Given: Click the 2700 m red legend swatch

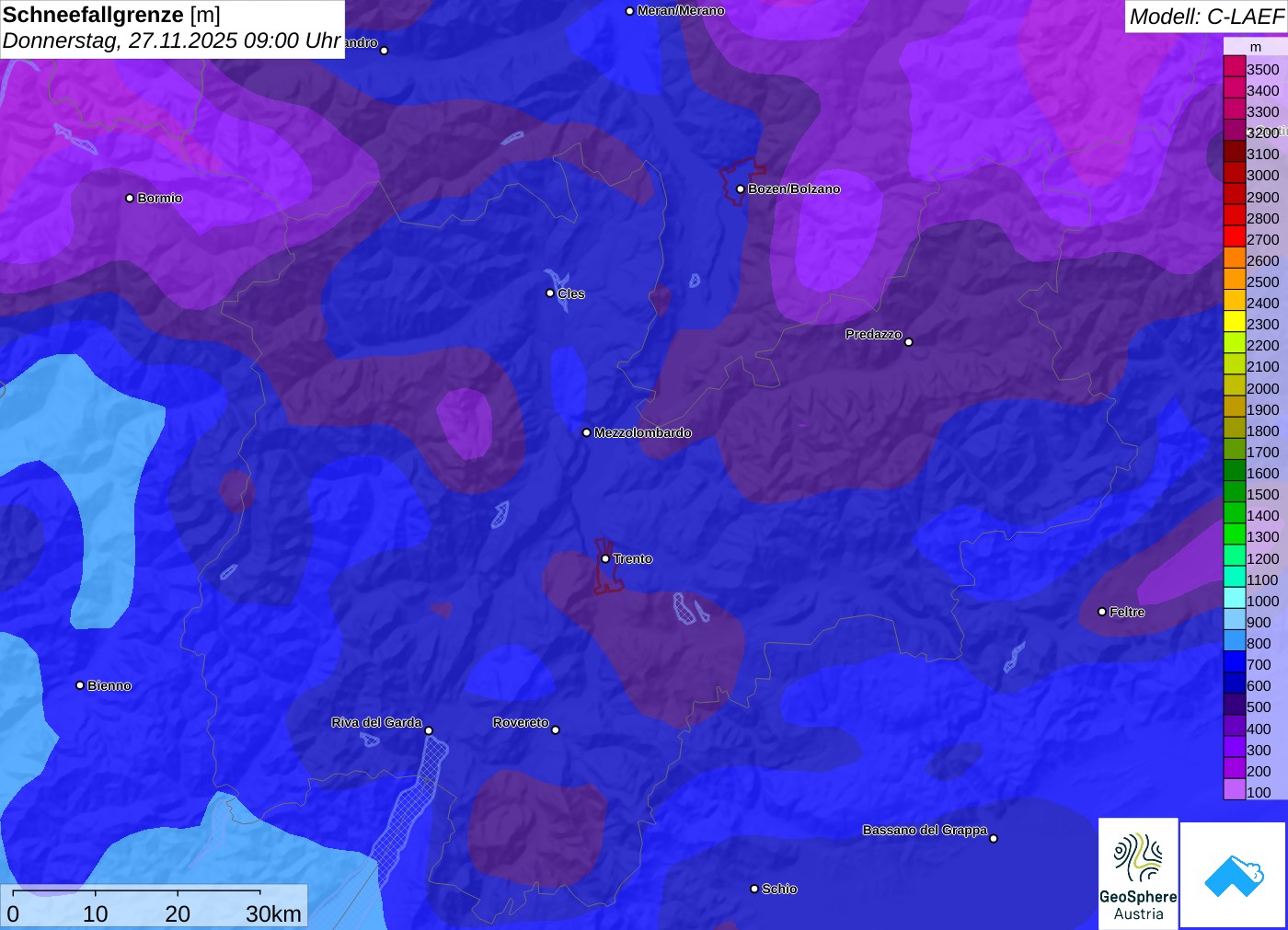Looking at the screenshot, I should (1235, 237).
